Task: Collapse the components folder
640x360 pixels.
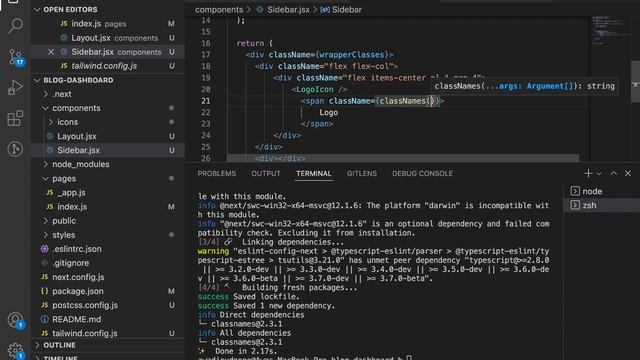Action: [x=108, y=108]
